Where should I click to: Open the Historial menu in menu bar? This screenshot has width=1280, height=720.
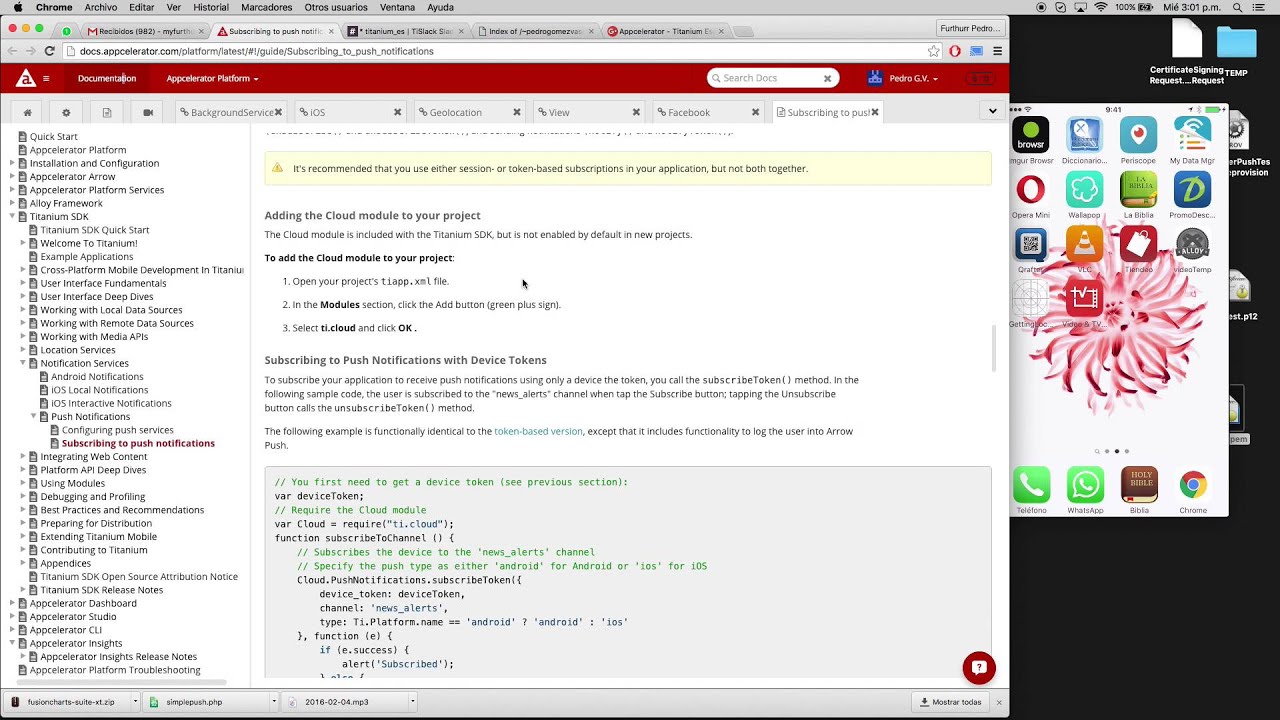coord(211,7)
